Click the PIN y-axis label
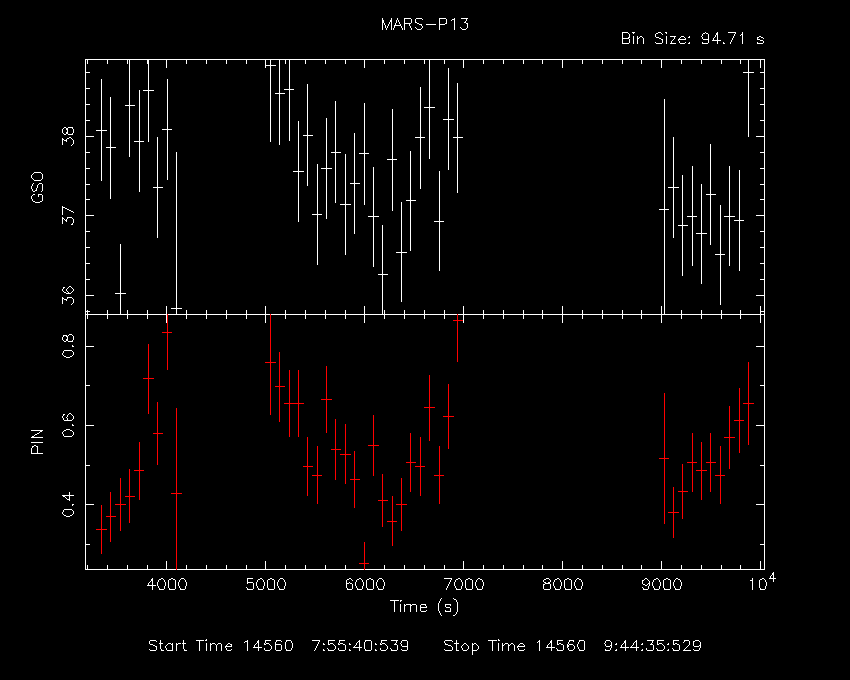The height and width of the screenshot is (680, 850). (37, 441)
